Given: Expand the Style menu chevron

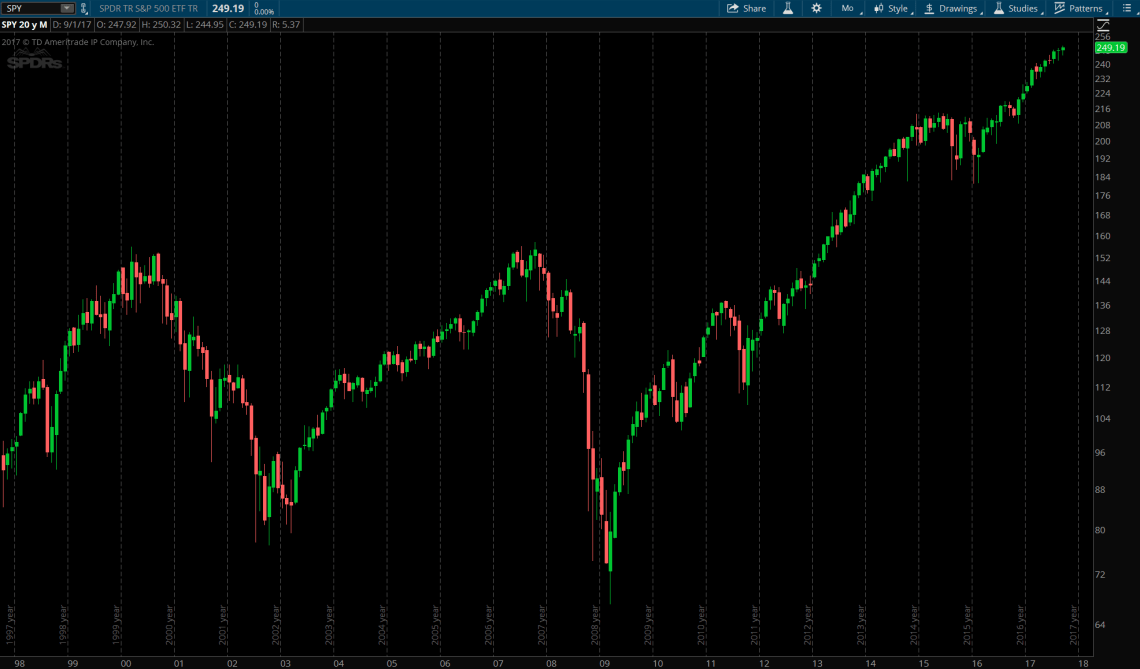Looking at the screenshot, I should [x=912, y=10].
